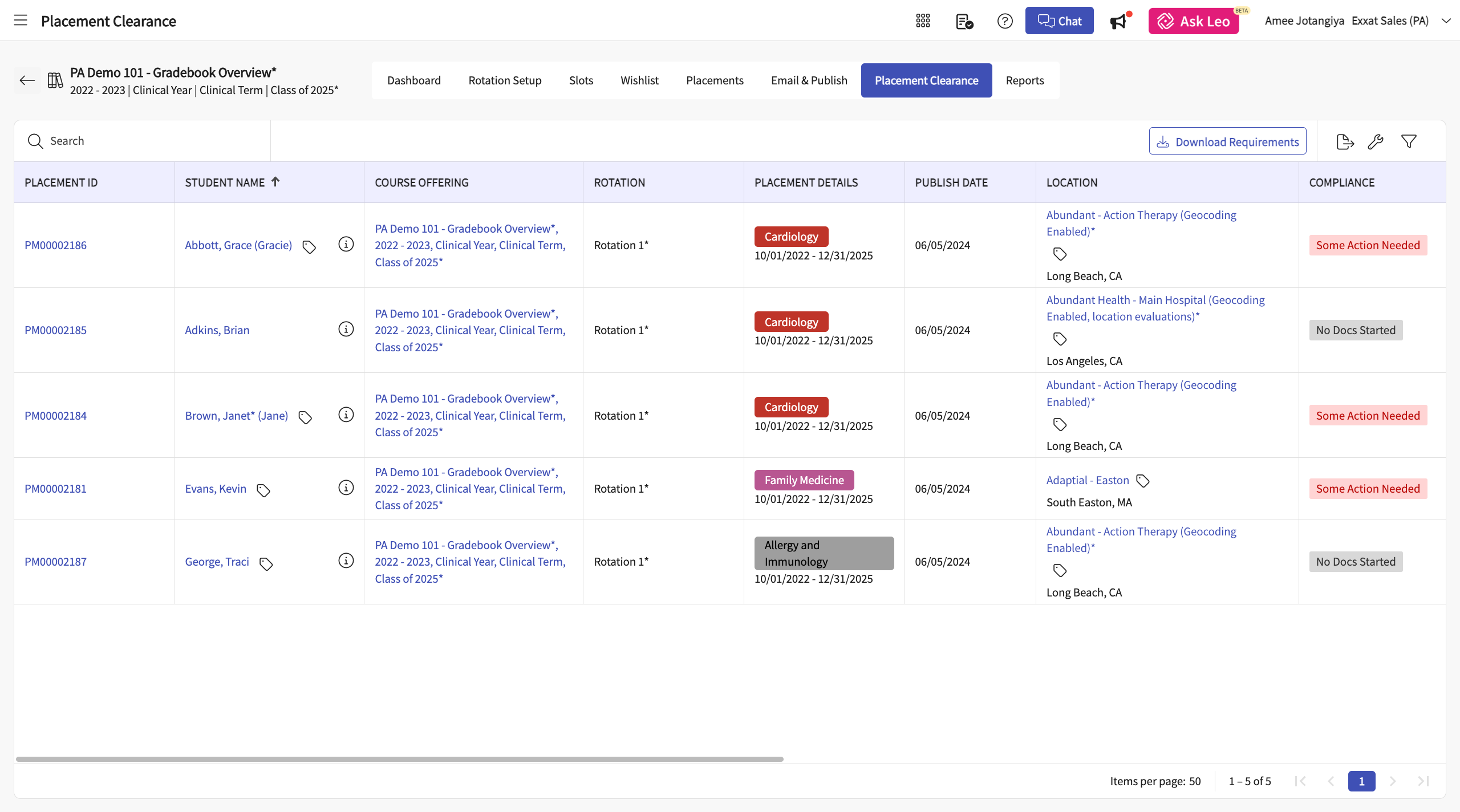Open the Reports tab
The image size is (1460, 812).
click(x=1024, y=80)
